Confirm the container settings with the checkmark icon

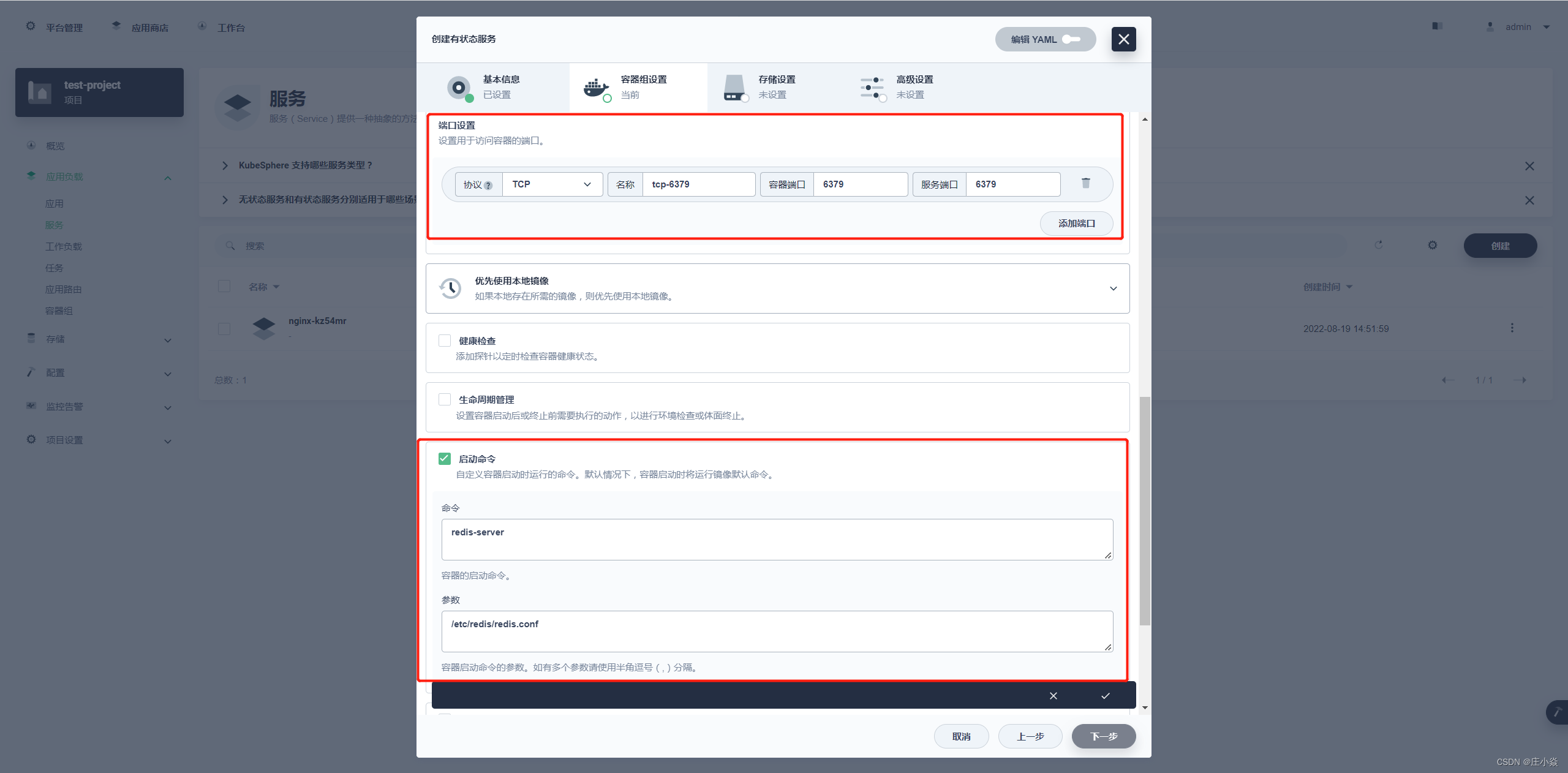pos(1105,696)
